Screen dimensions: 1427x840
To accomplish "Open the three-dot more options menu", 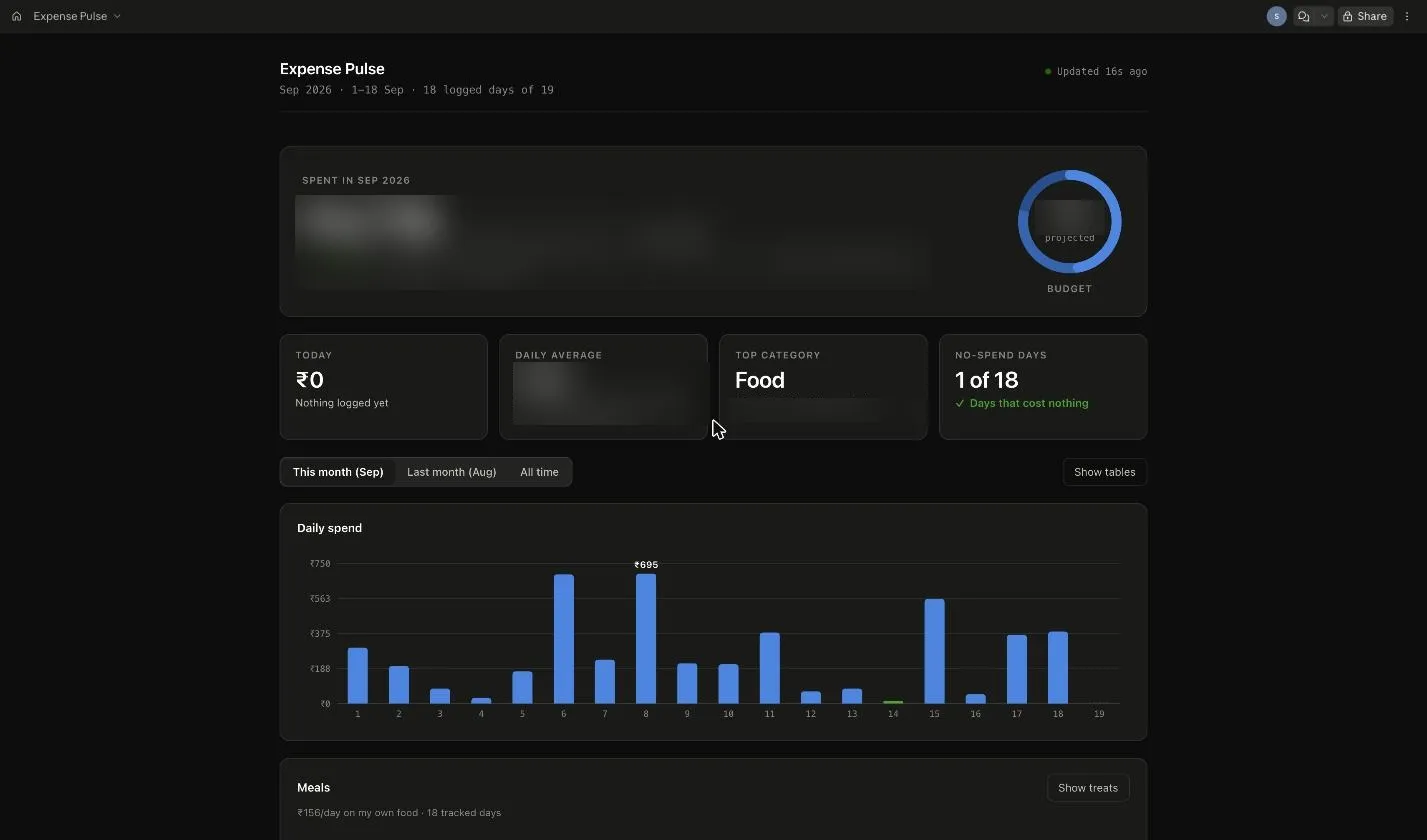I will point(1407,16).
